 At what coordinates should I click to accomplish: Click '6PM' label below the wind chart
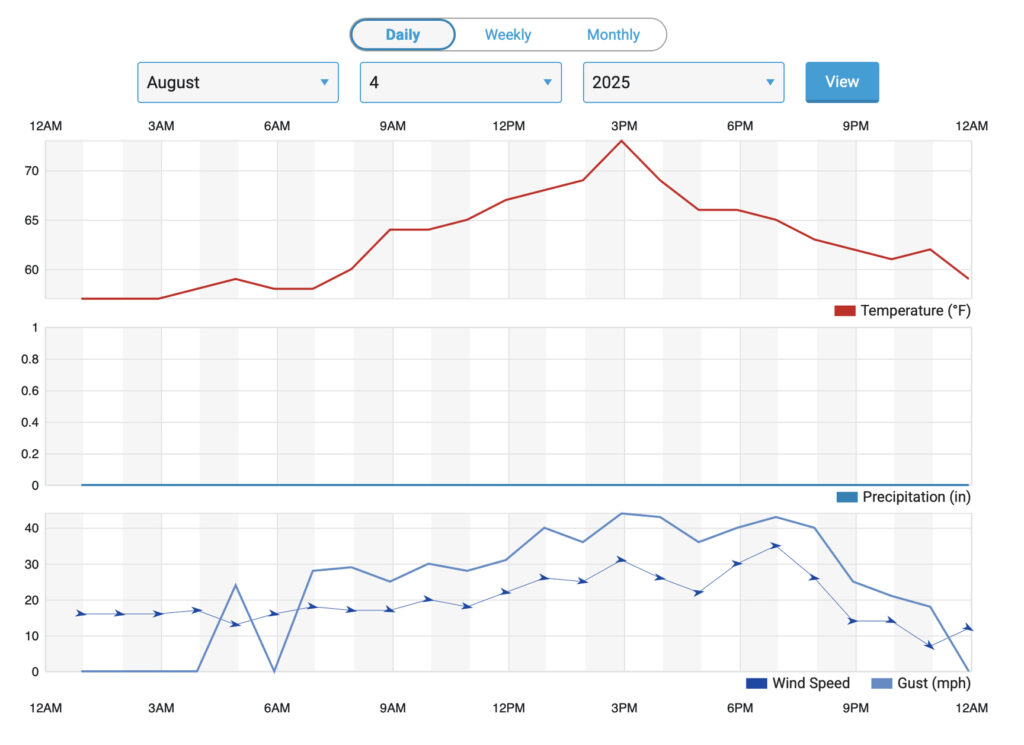740,708
